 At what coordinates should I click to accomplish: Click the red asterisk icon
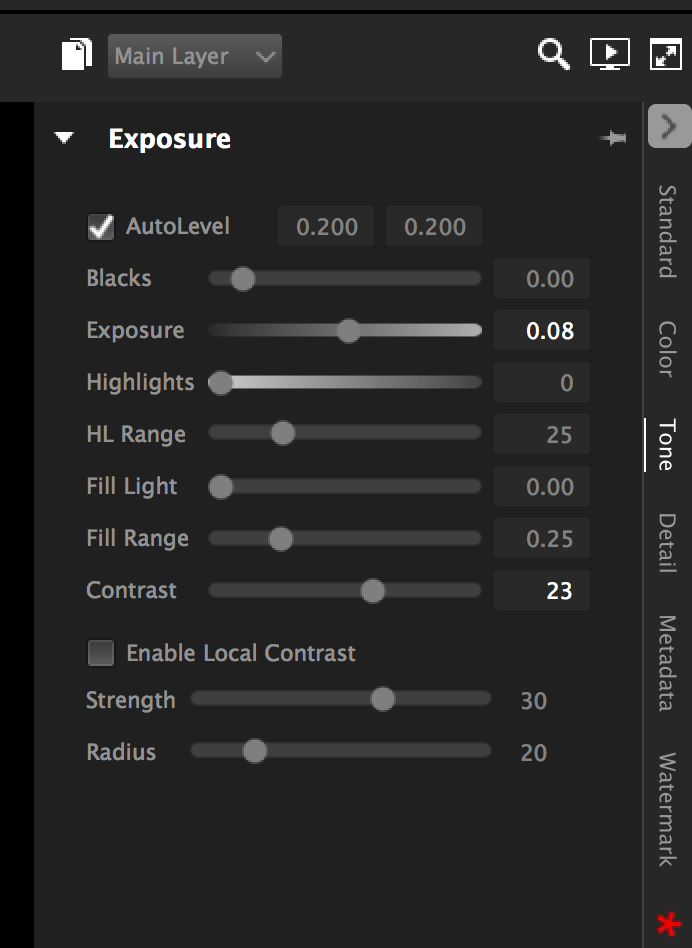(x=667, y=924)
